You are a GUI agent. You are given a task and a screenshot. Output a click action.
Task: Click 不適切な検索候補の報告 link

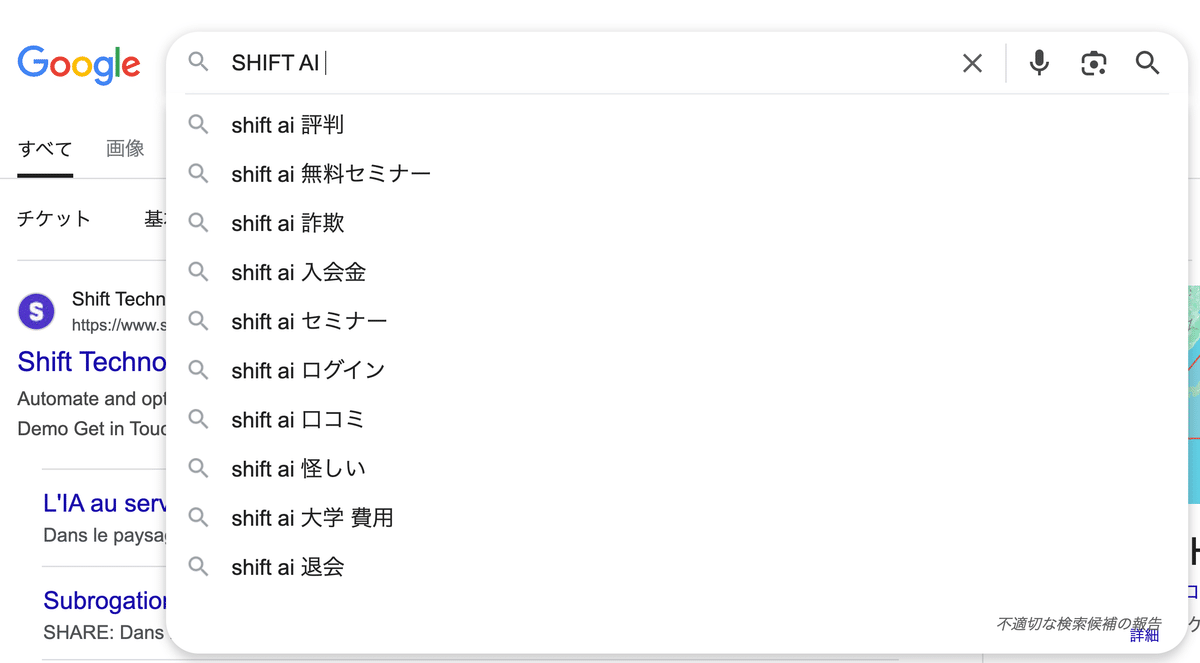(1078, 624)
